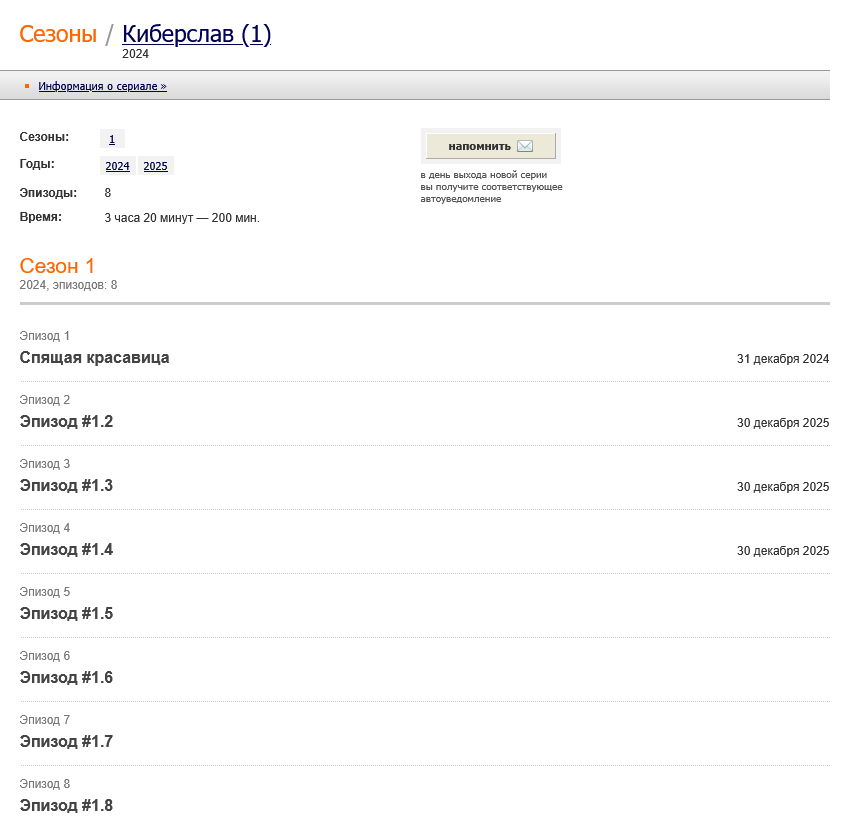The height and width of the screenshot is (828, 850).
Task: Click the orange bullet beside Информация о сериале
Action: point(27,86)
